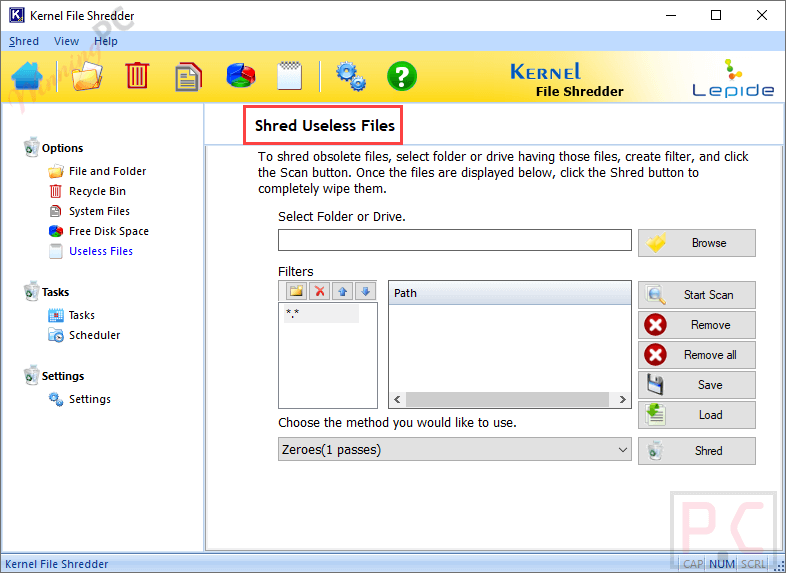The height and width of the screenshot is (573, 786).
Task: Click the right arrow of Path scrollbar
Action: coord(623,400)
